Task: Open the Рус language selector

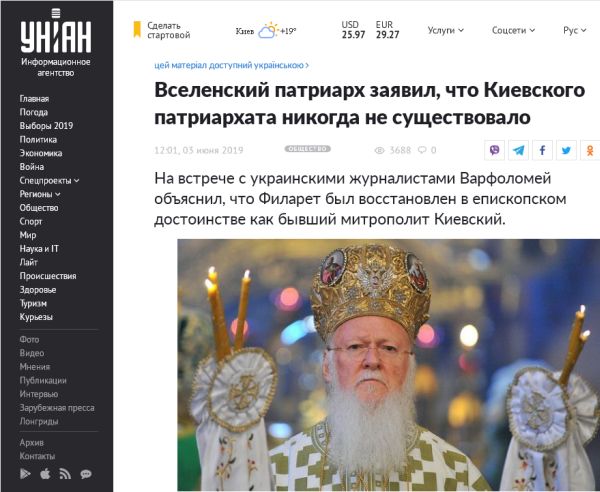Action: pos(574,30)
